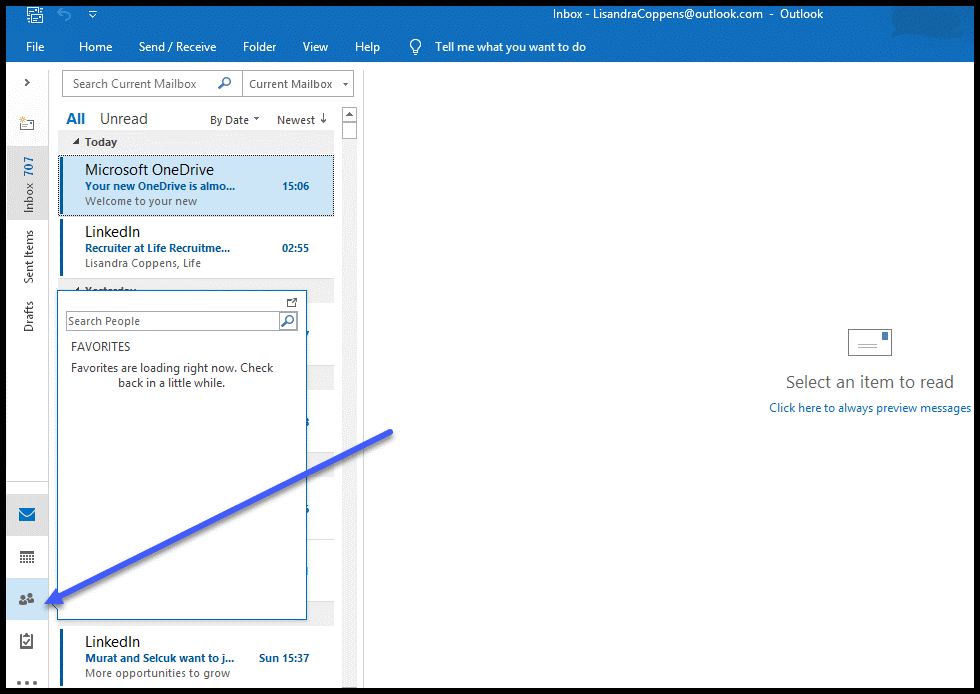Screen dimensions: 980x694
Task: Click the navigation options ellipsis
Action: (27, 682)
